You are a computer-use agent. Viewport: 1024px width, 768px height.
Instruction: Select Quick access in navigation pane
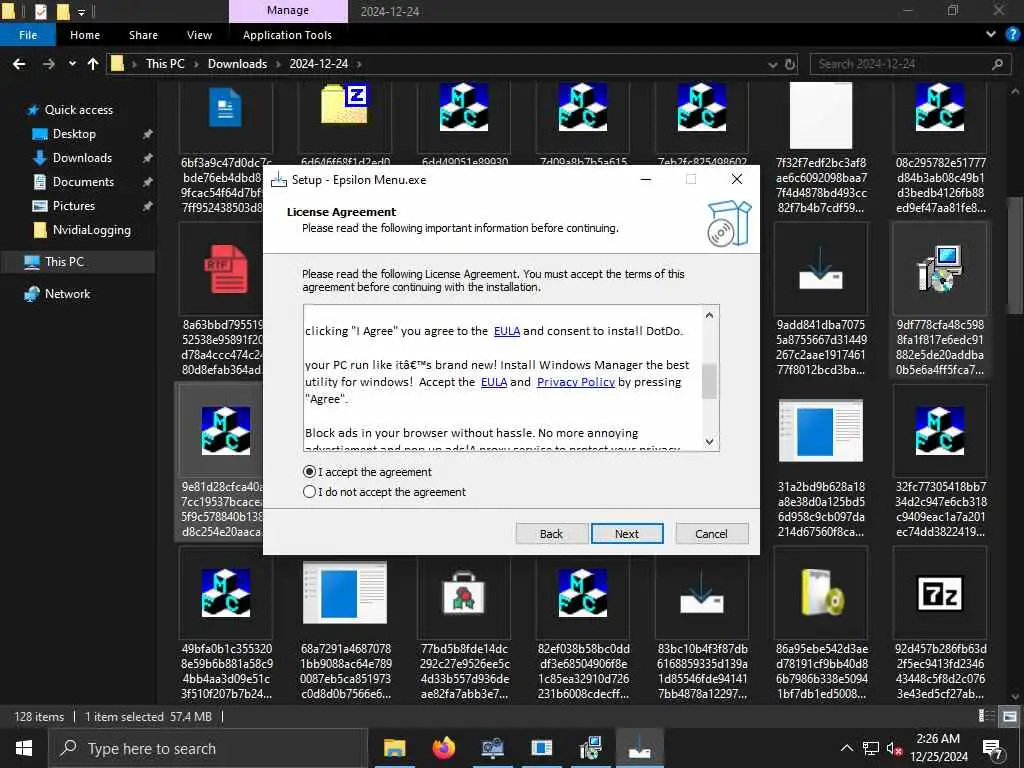(x=78, y=110)
